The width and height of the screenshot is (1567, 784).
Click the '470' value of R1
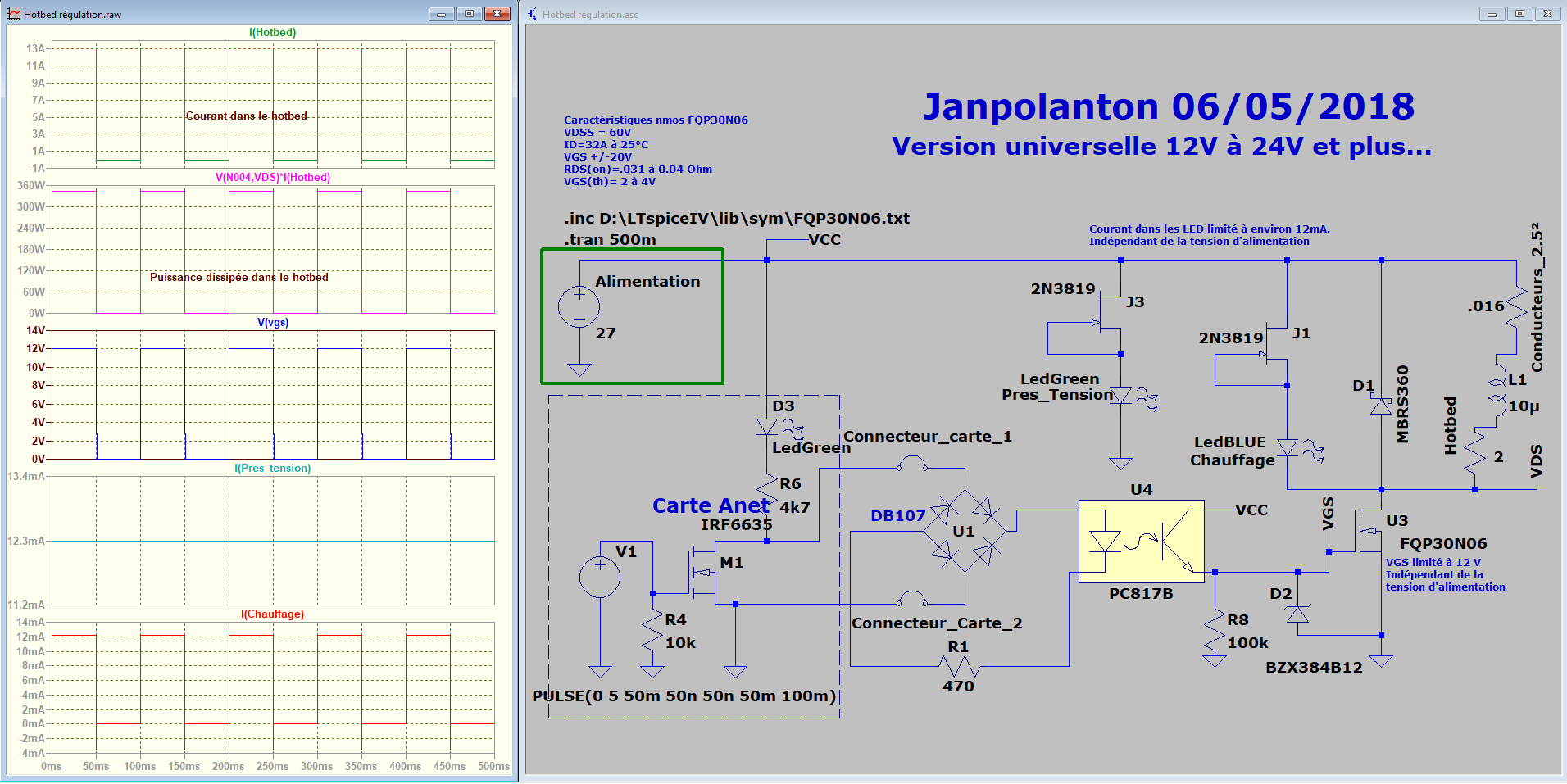point(958,687)
